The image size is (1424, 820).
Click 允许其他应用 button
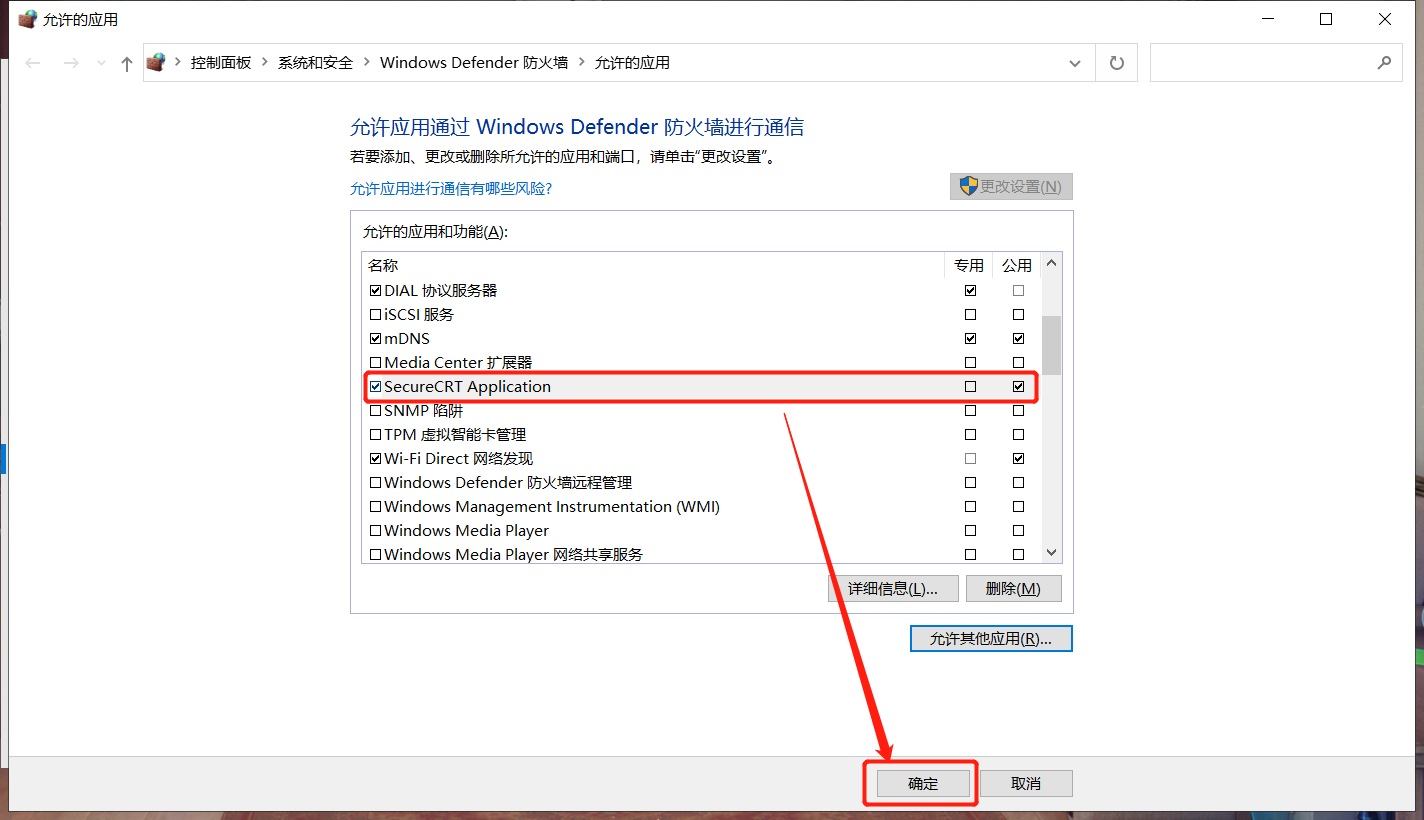point(991,638)
